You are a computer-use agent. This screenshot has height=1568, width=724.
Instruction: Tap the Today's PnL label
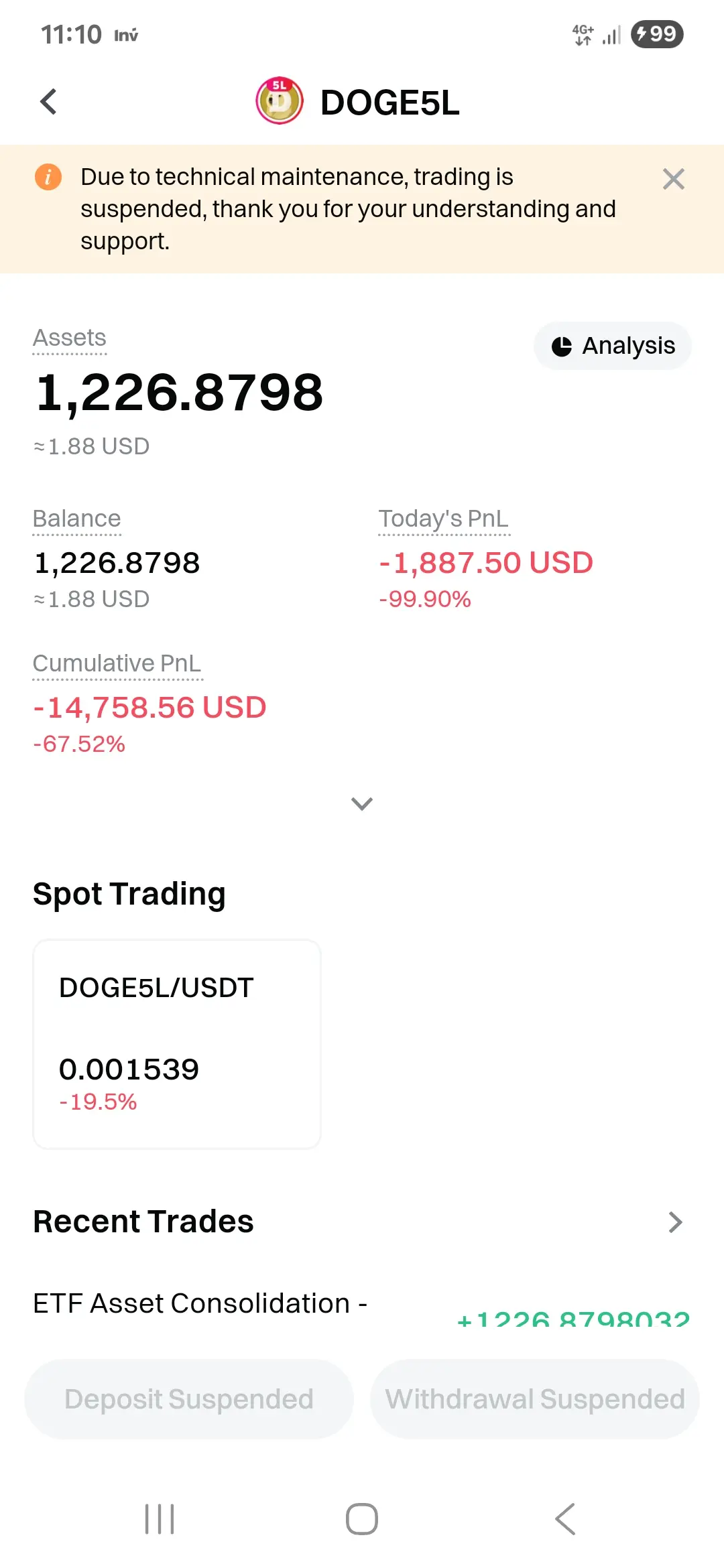[444, 519]
